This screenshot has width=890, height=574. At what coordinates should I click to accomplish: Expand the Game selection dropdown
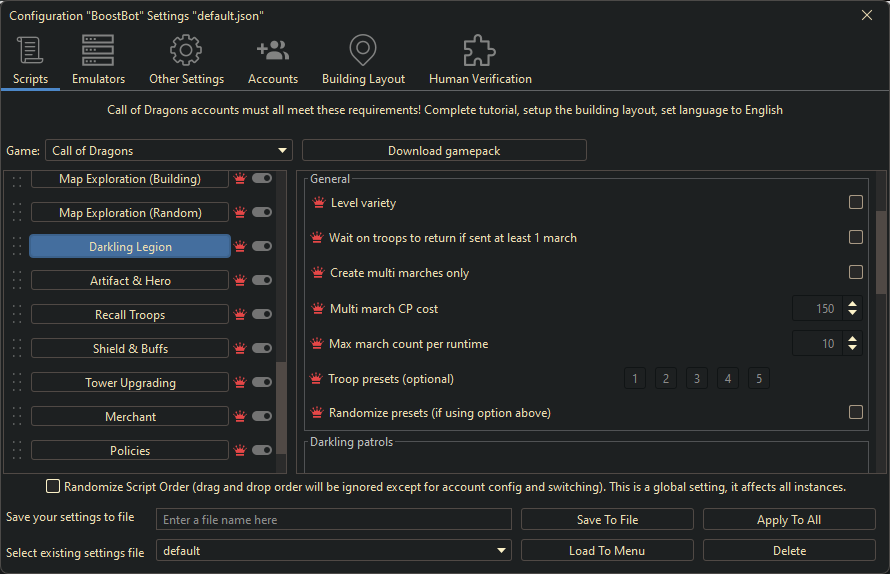pos(283,151)
